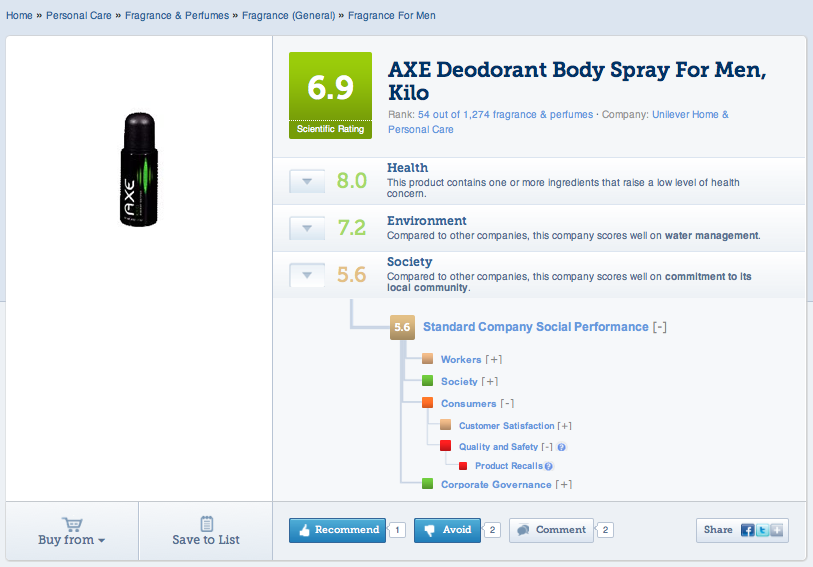
Task: Click the red Product Recalls color square
Action: (x=463, y=466)
